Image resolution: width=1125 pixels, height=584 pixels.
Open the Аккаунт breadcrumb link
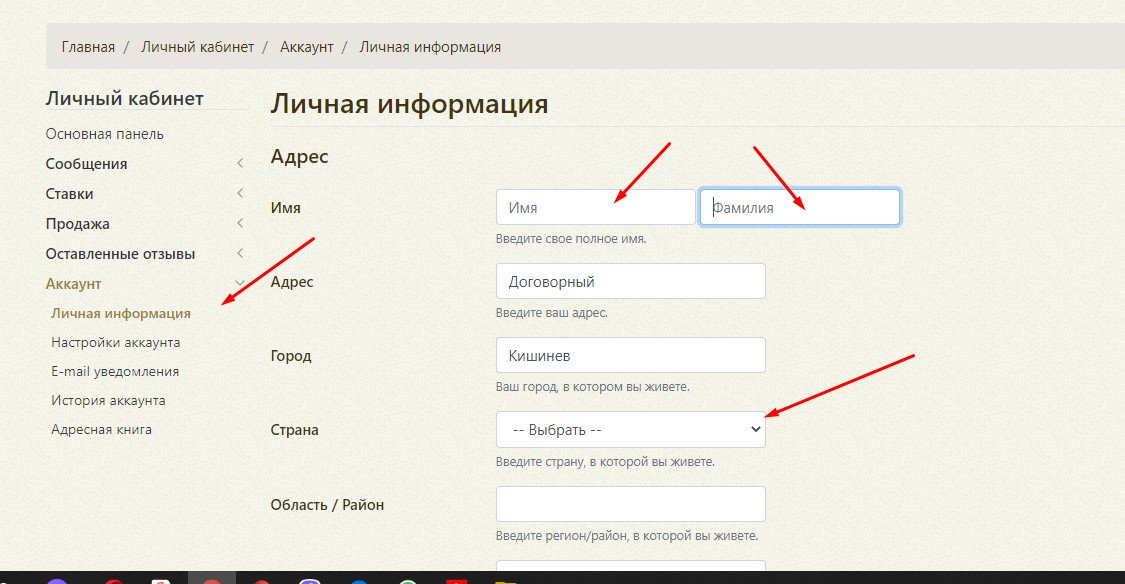pyautogui.click(x=306, y=47)
